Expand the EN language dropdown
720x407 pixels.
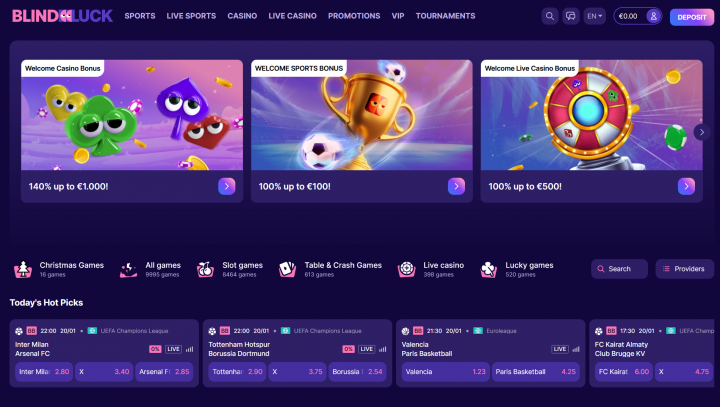(595, 17)
